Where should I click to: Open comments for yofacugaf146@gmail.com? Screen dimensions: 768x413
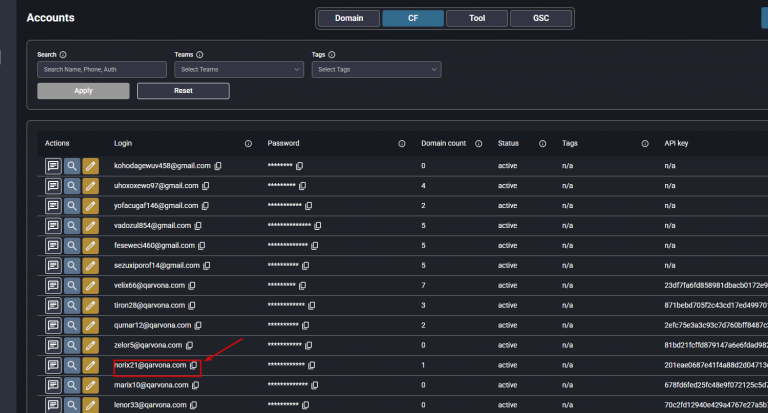click(x=53, y=206)
